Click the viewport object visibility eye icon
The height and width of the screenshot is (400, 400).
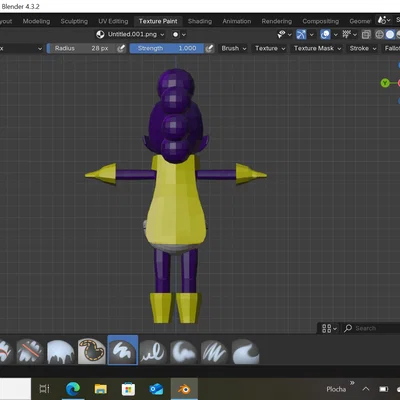(282, 34)
